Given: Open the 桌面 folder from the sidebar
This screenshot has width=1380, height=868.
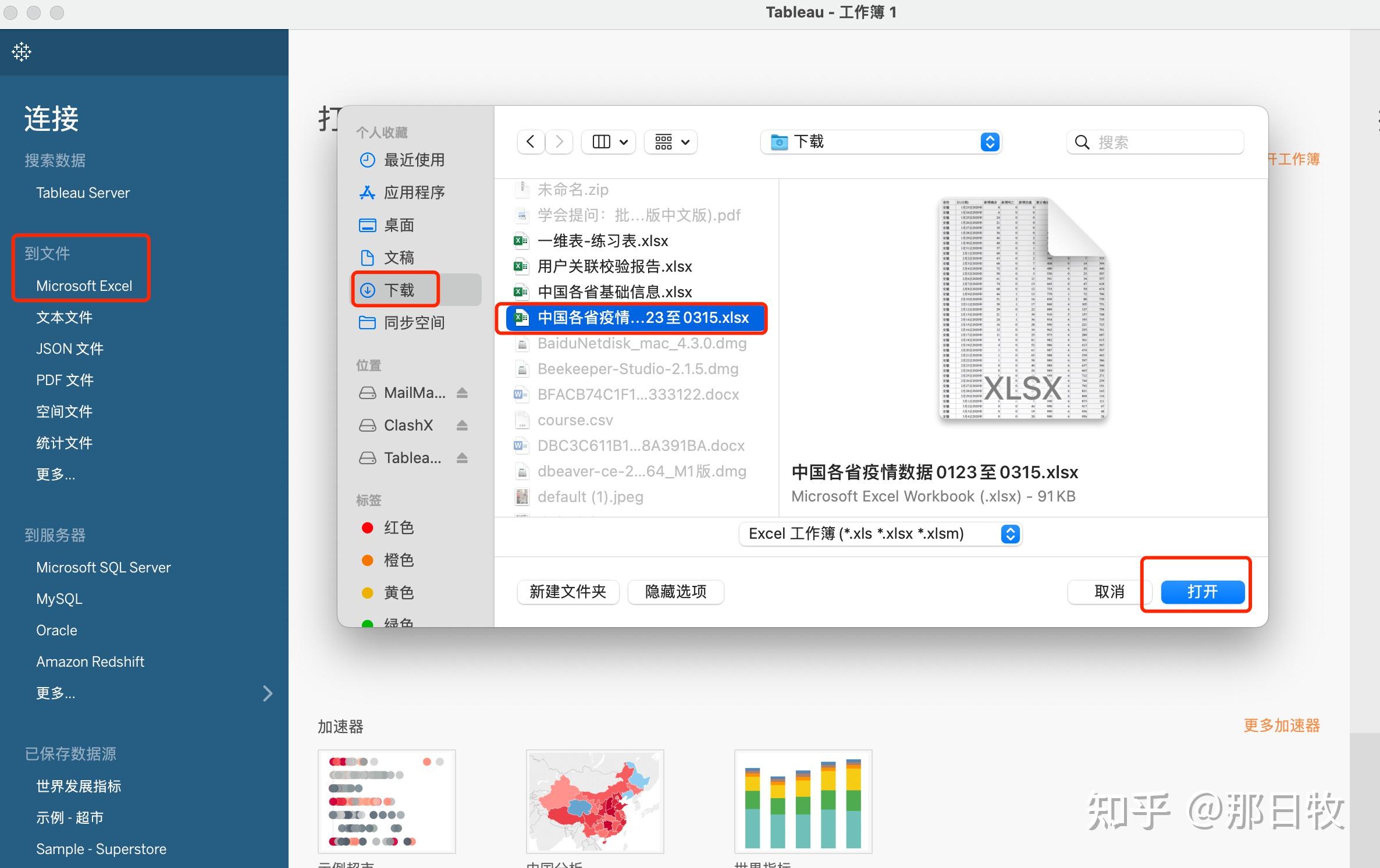Looking at the screenshot, I should click(x=368, y=225).
